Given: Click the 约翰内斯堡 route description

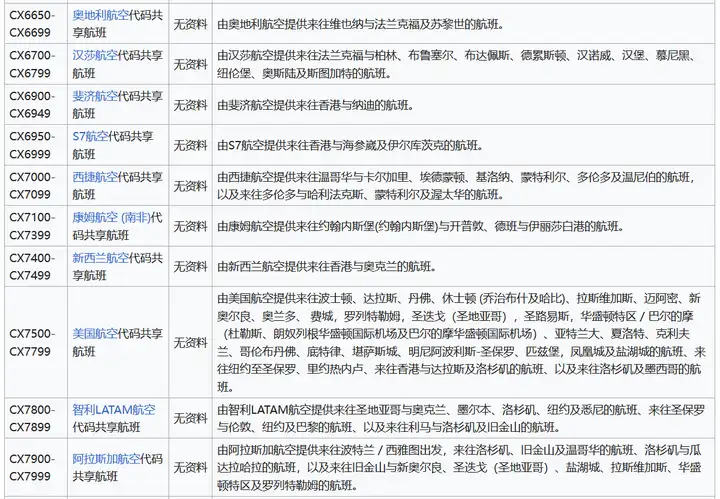Looking at the screenshot, I should pyautogui.click(x=421, y=226).
